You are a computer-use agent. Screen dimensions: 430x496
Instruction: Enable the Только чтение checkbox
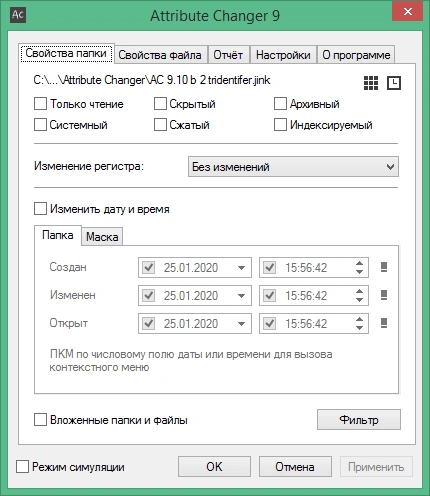point(40,104)
